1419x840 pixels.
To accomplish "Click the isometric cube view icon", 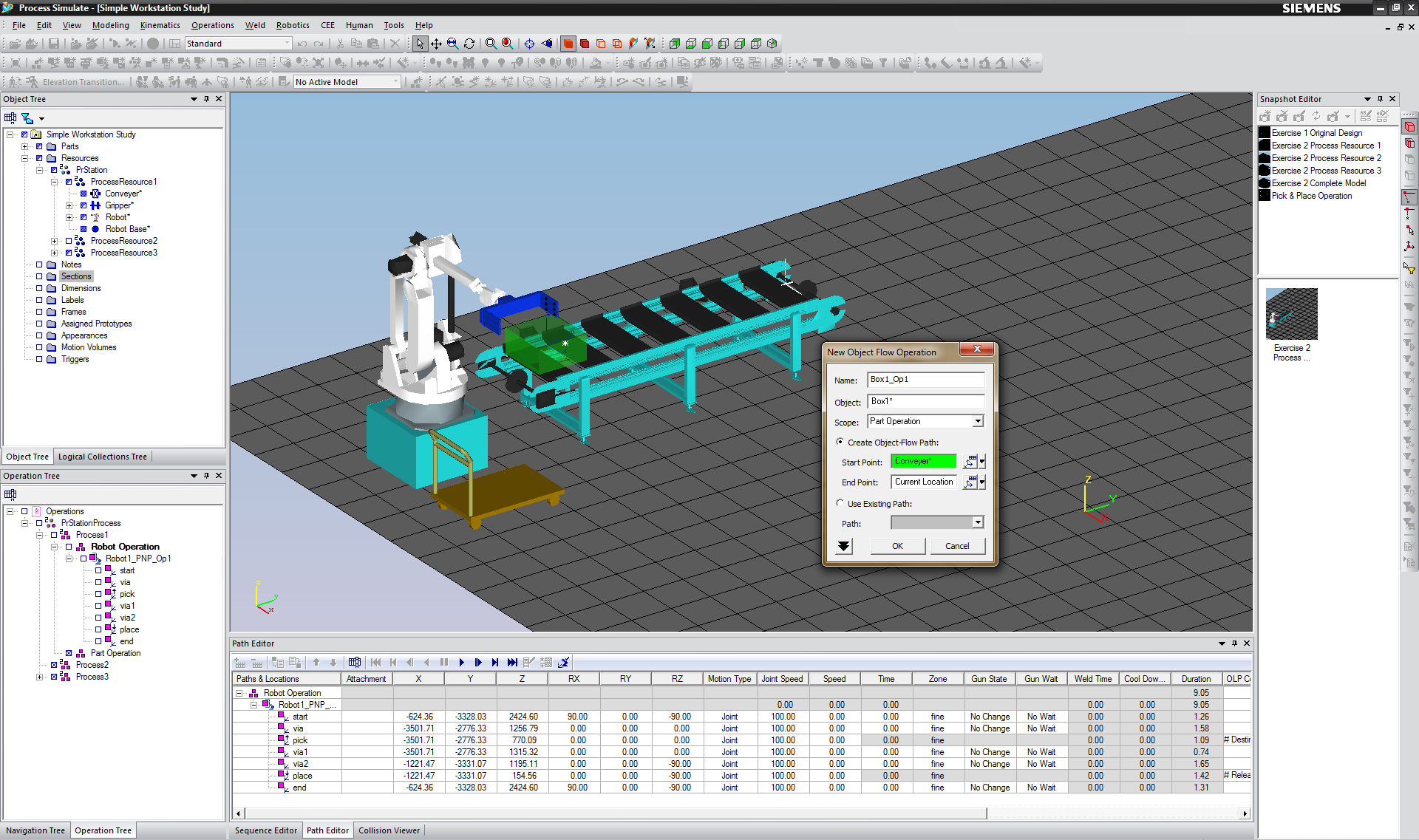I will click(772, 44).
